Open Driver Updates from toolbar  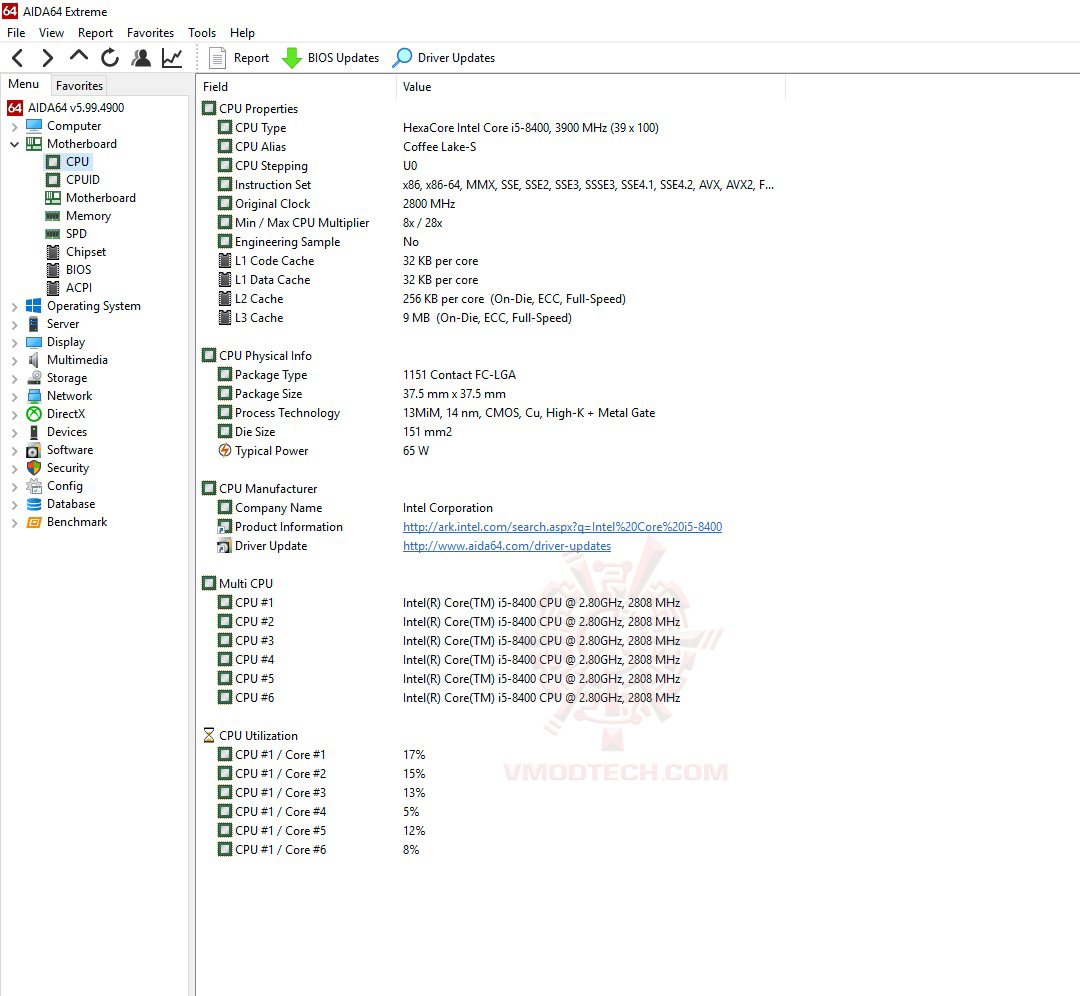(444, 58)
